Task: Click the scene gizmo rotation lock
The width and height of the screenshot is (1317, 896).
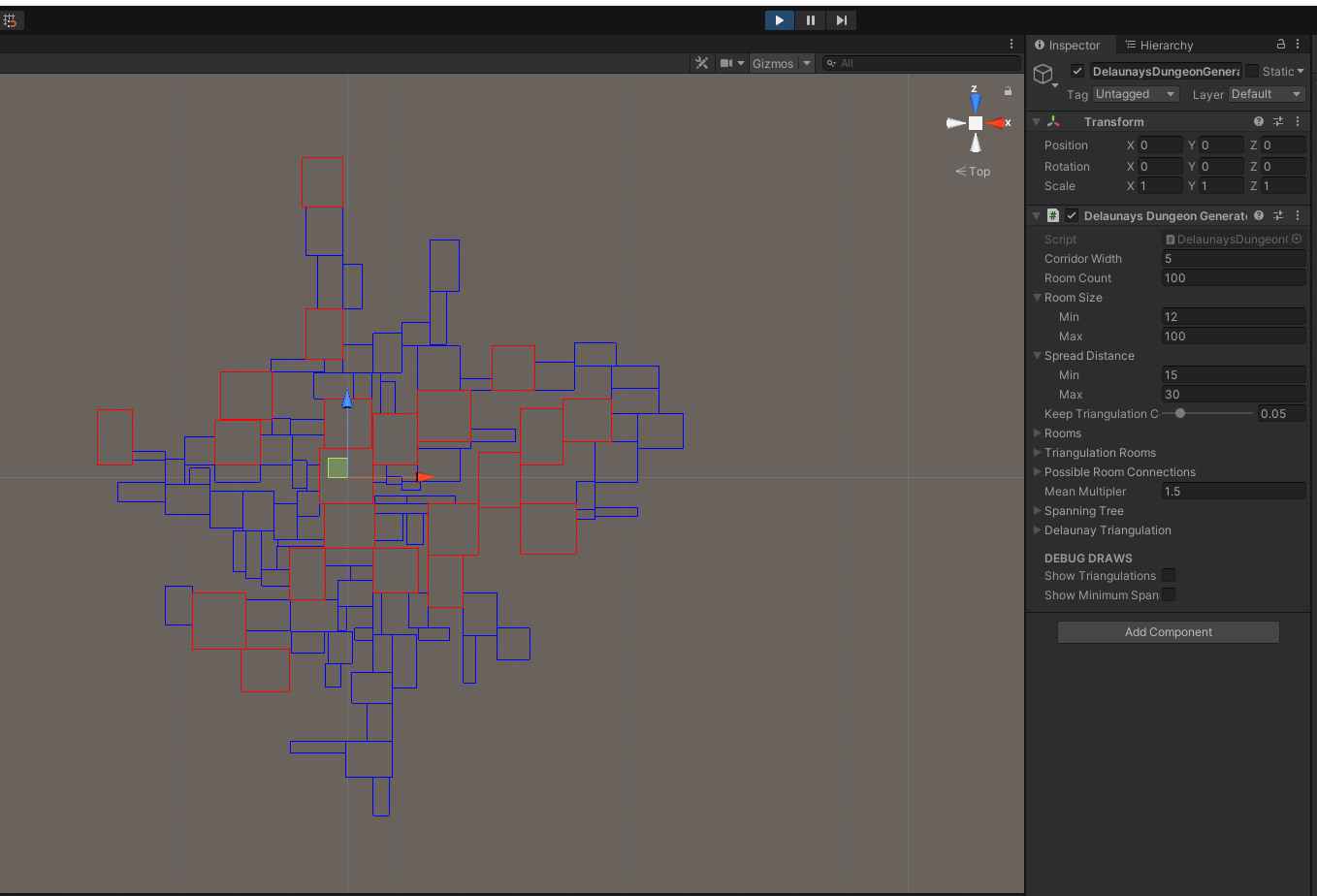Action: (1008, 91)
